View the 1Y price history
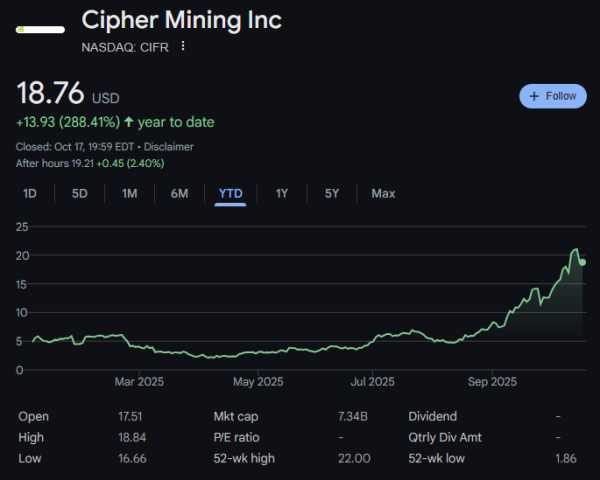Image resolution: width=600 pixels, height=480 pixels. point(282,193)
